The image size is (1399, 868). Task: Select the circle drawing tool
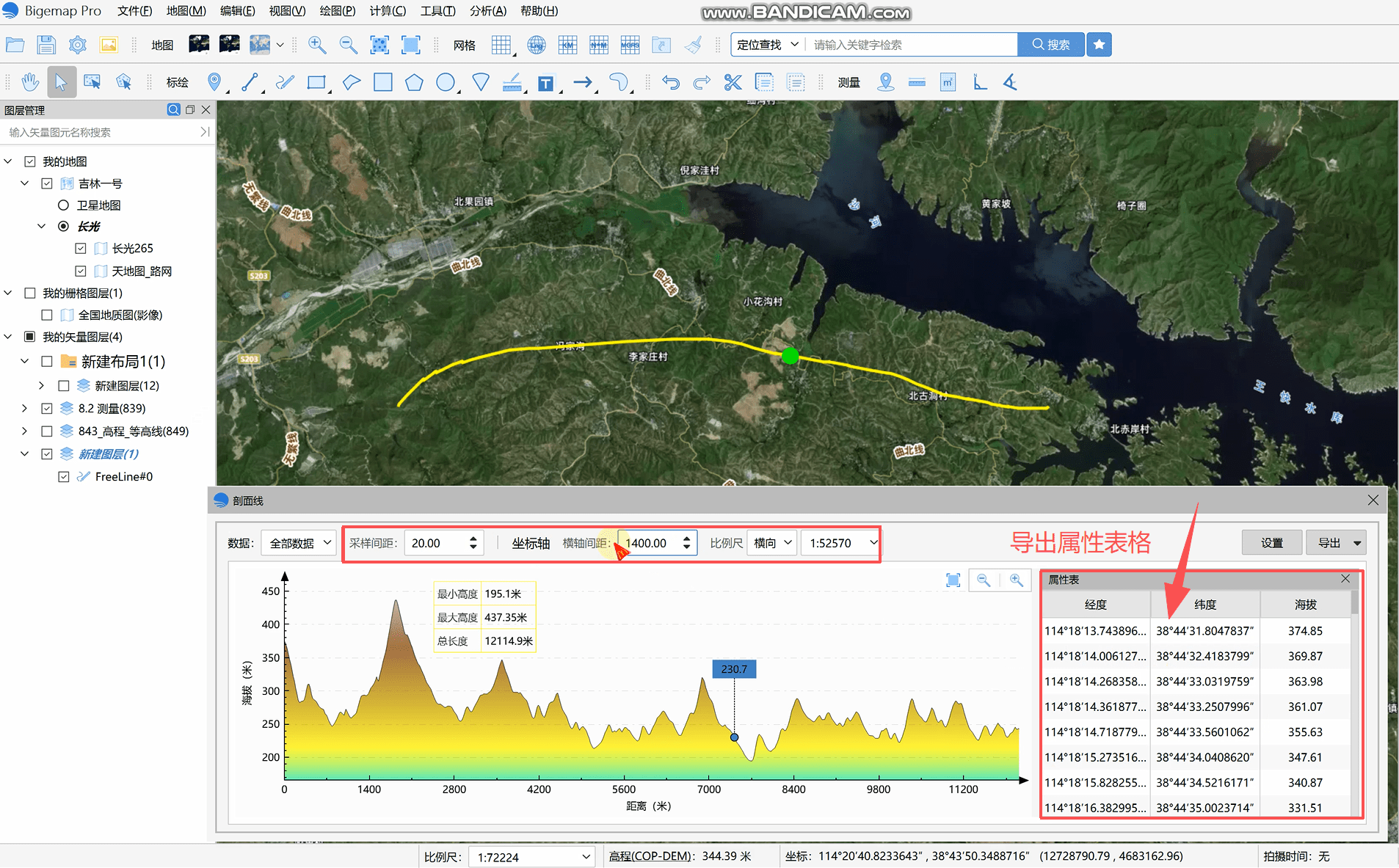click(445, 82)
